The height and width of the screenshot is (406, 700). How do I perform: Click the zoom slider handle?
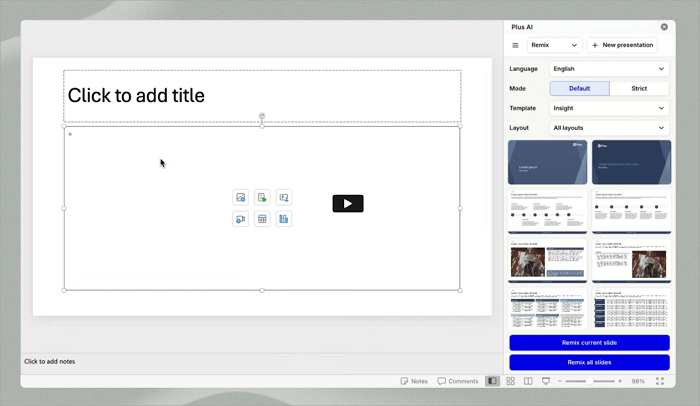(x=589, y=381)
